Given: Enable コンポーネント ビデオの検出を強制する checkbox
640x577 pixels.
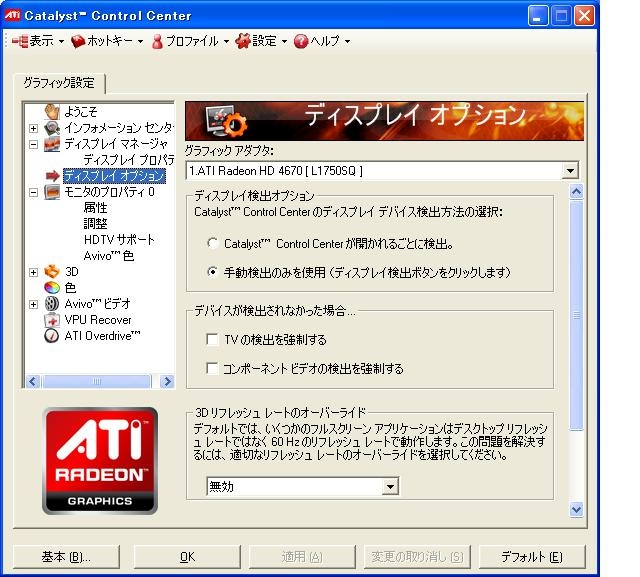Looking at the screenshot, I should tap(212, 368).
